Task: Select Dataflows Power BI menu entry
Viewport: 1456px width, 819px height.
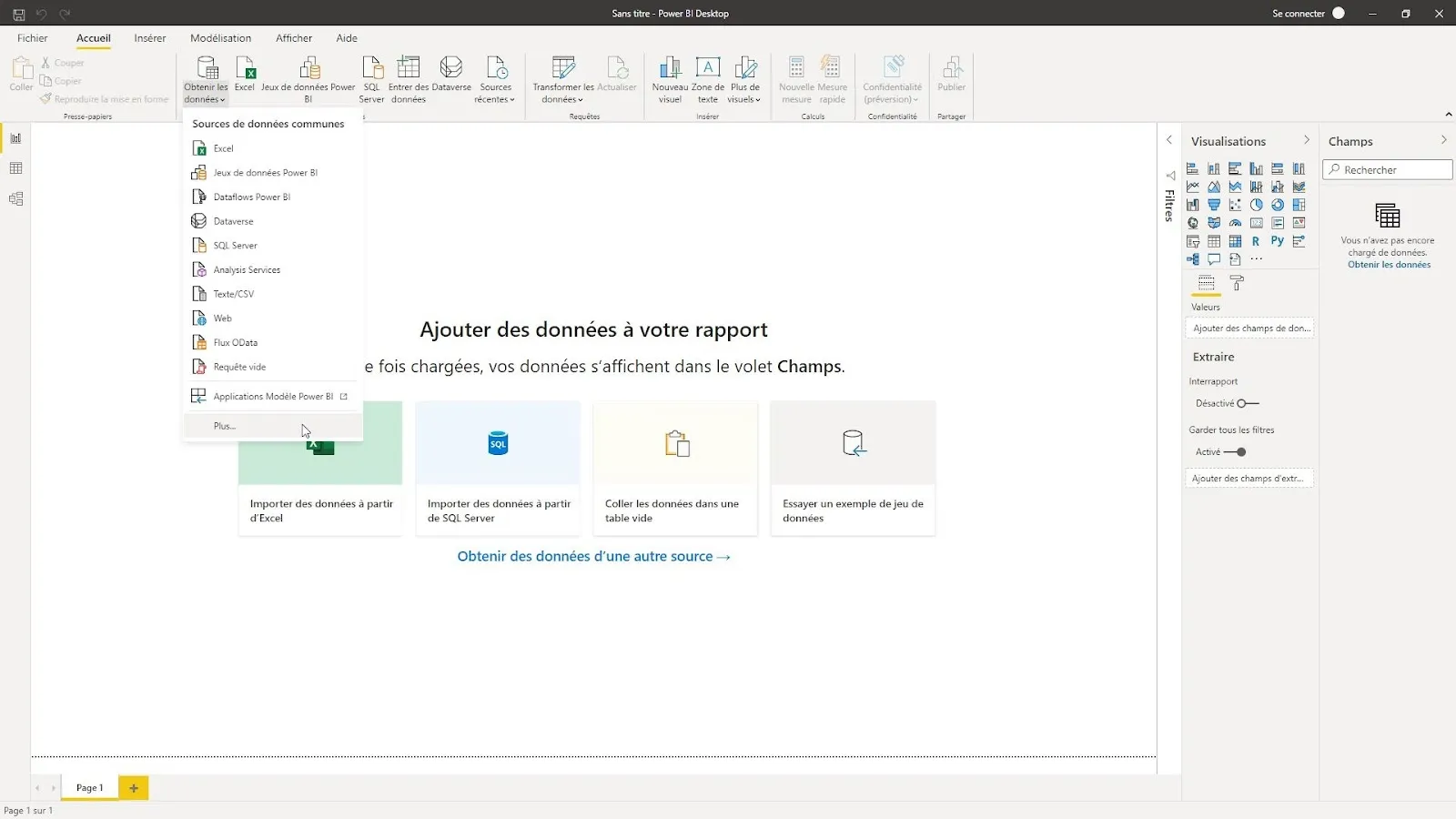Action: (273, 197)
